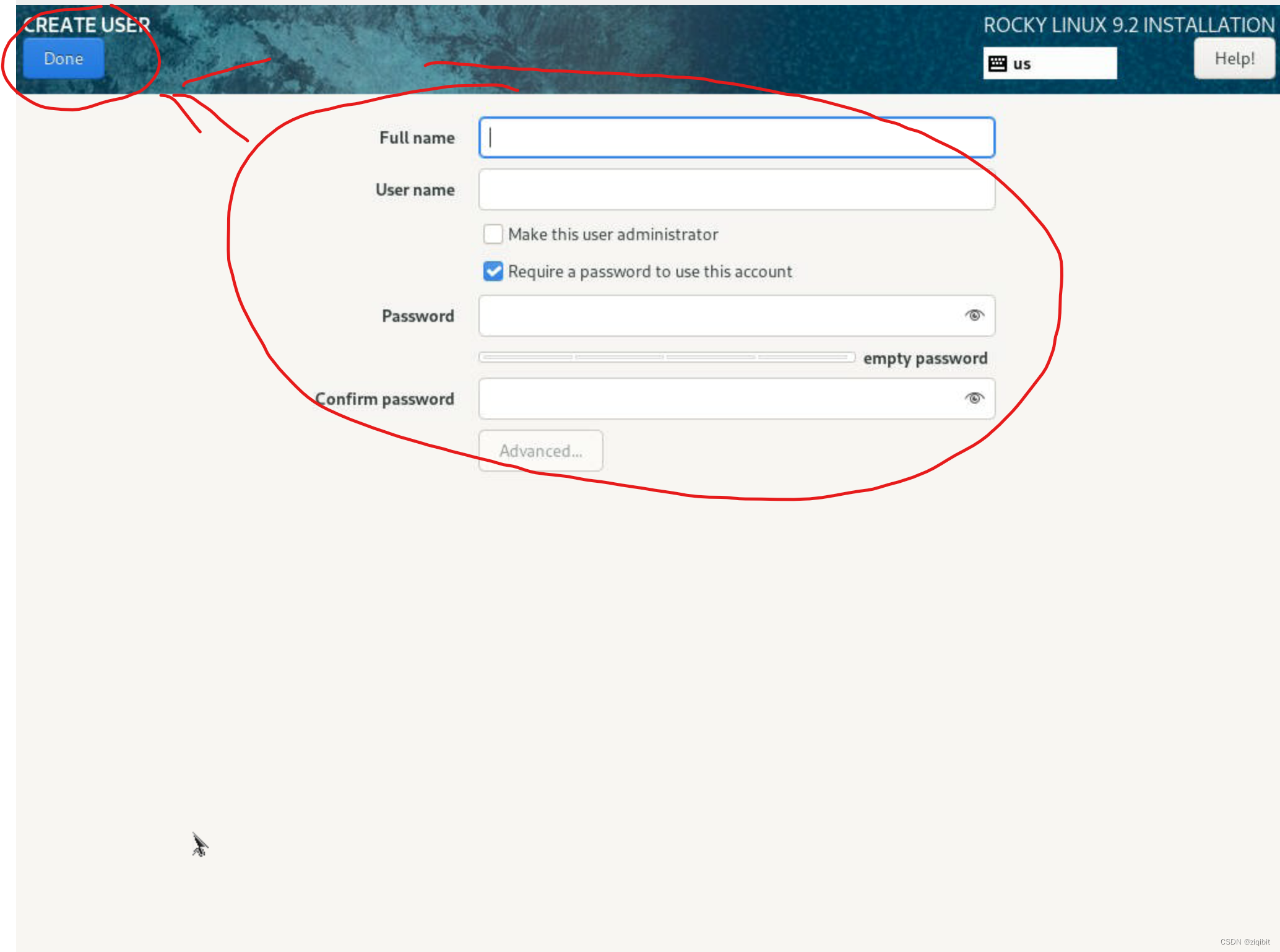Click the keyboard icon beside us
Screen dimensions: 1280x952
point(997,63)
